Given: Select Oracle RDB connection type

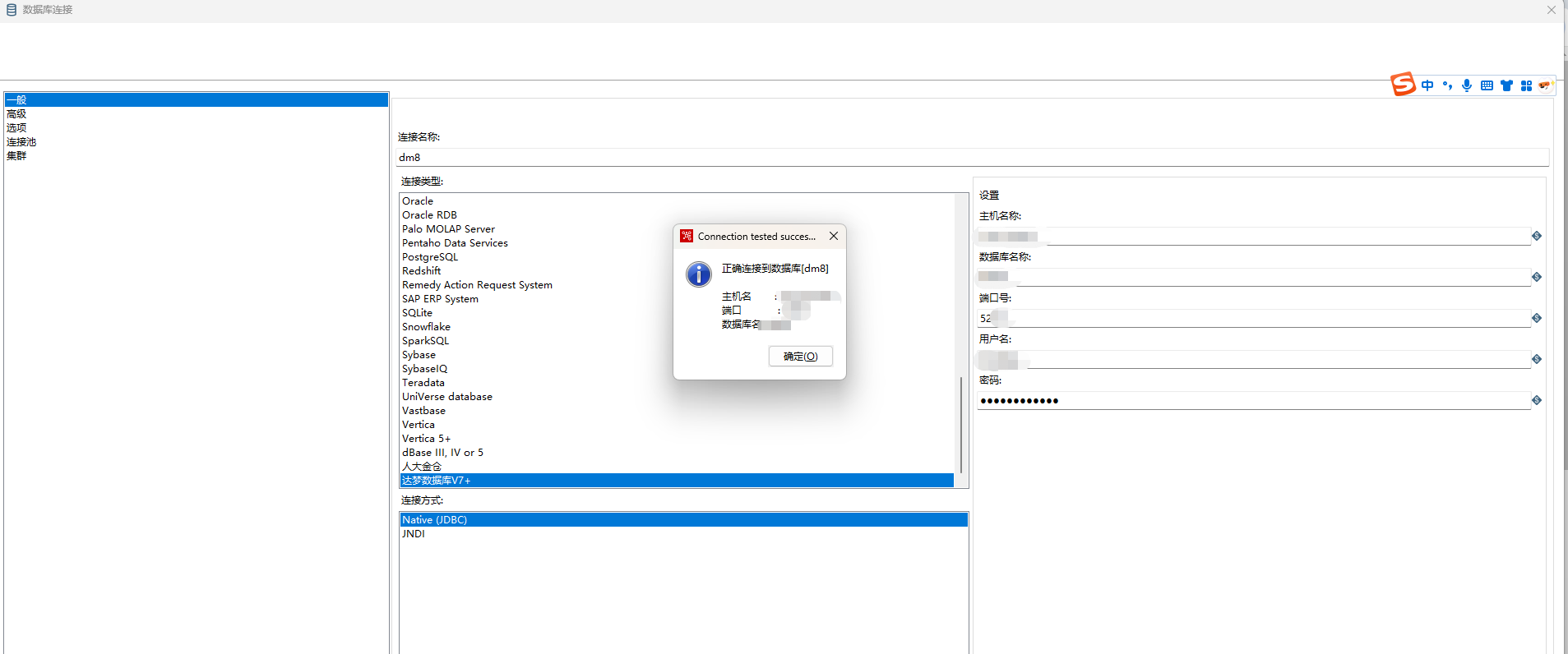Looking at the screenshot, I should 677,215.
